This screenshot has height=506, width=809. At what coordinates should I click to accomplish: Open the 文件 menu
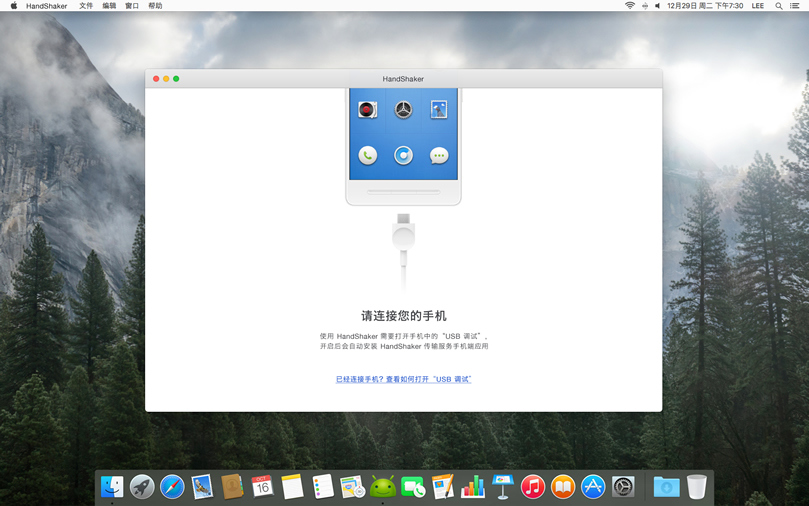[x=86, y=6]
